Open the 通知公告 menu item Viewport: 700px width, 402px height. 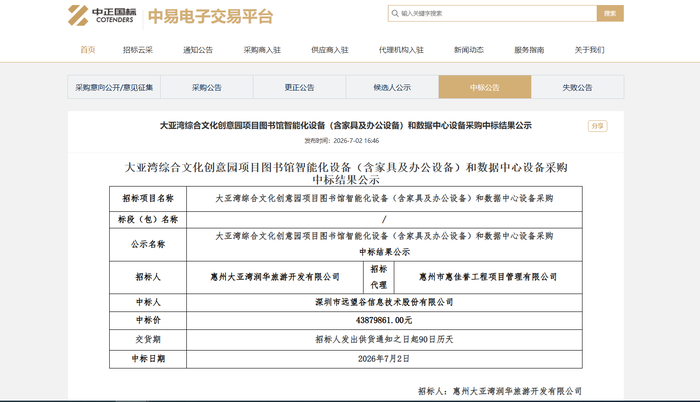click(x=198, y=50)
